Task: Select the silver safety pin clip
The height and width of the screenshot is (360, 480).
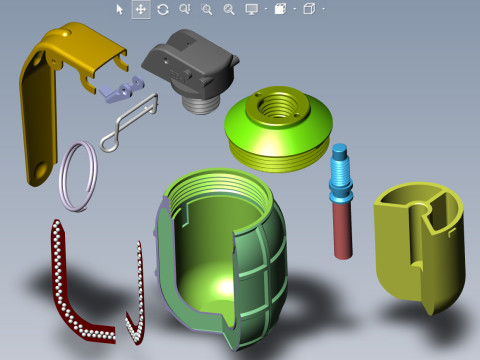Action: click(130, 122)
